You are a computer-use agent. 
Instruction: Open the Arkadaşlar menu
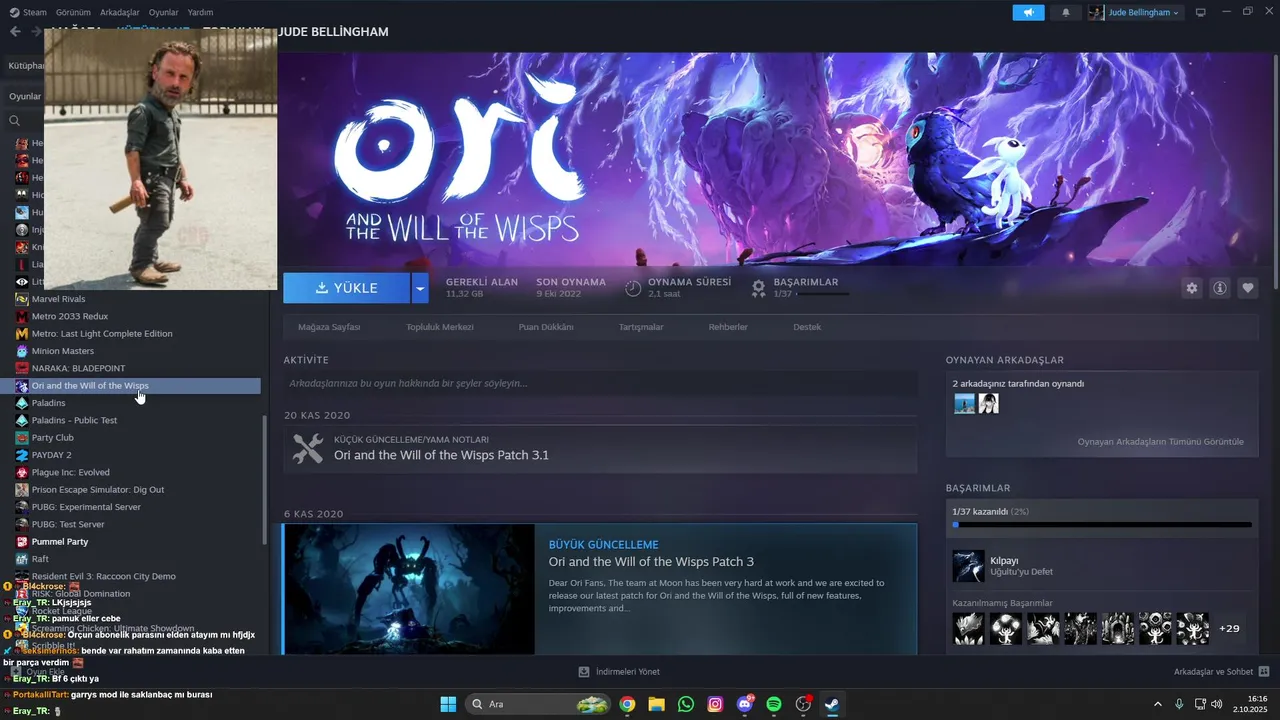(x=120, y=12)
